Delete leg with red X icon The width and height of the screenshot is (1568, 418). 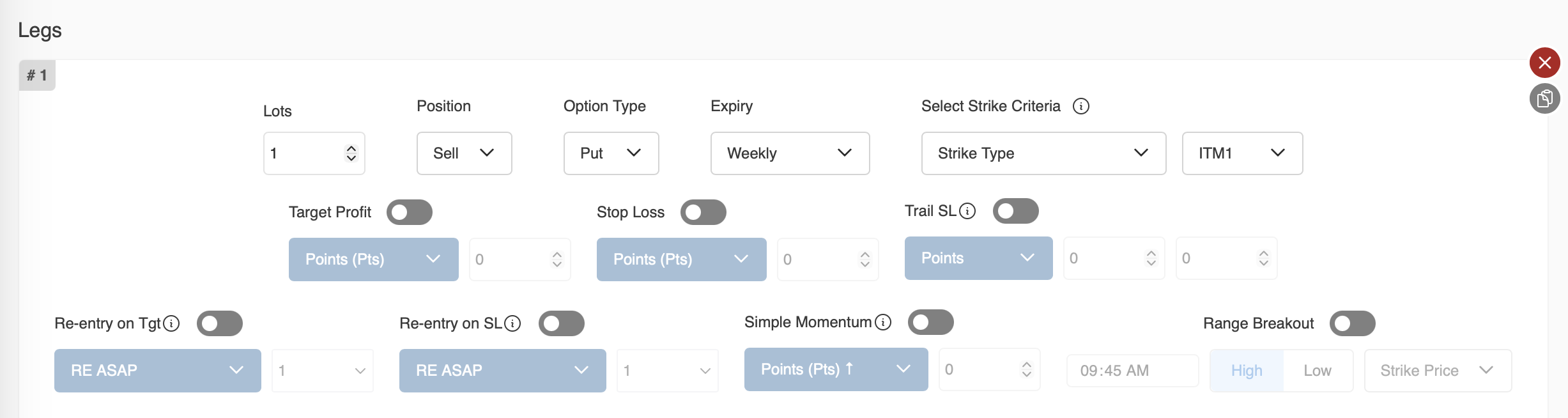click(1544, 63)
